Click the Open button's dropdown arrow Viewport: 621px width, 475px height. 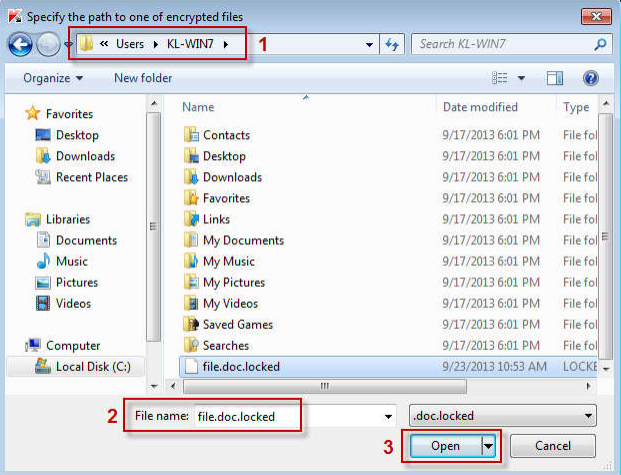[489, 446]
